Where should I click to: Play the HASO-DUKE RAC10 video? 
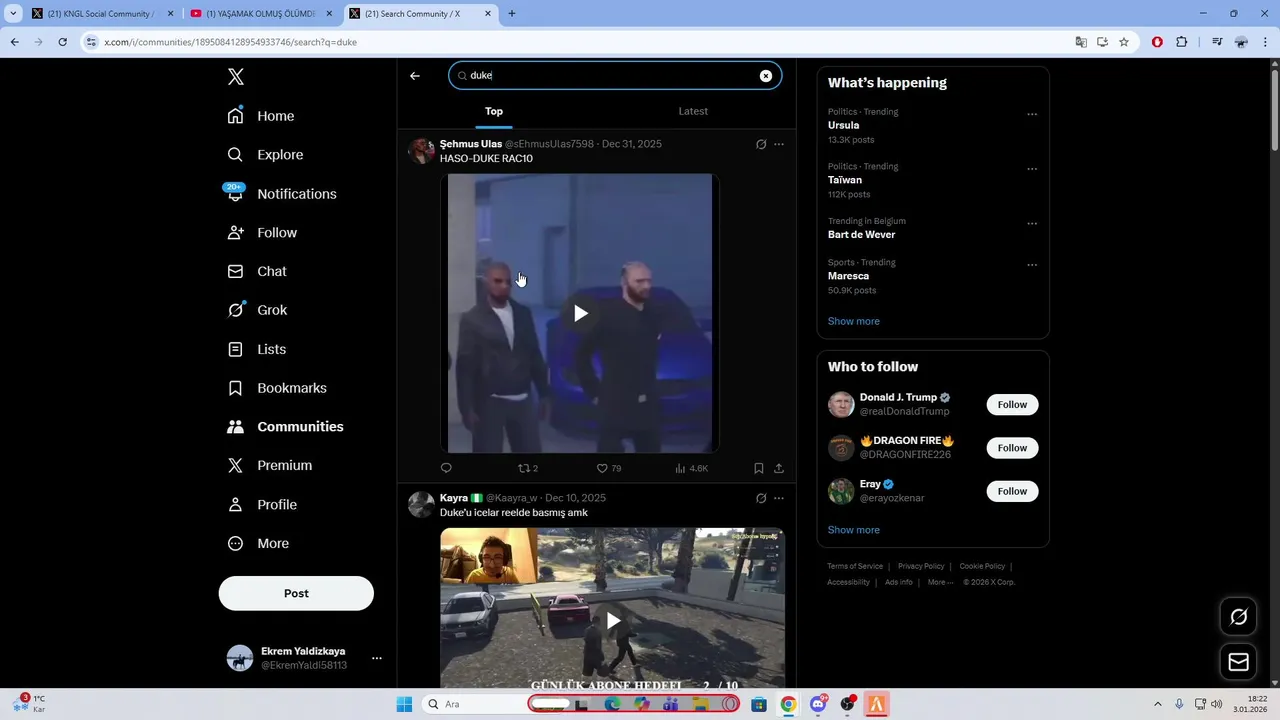click(580, 314)
